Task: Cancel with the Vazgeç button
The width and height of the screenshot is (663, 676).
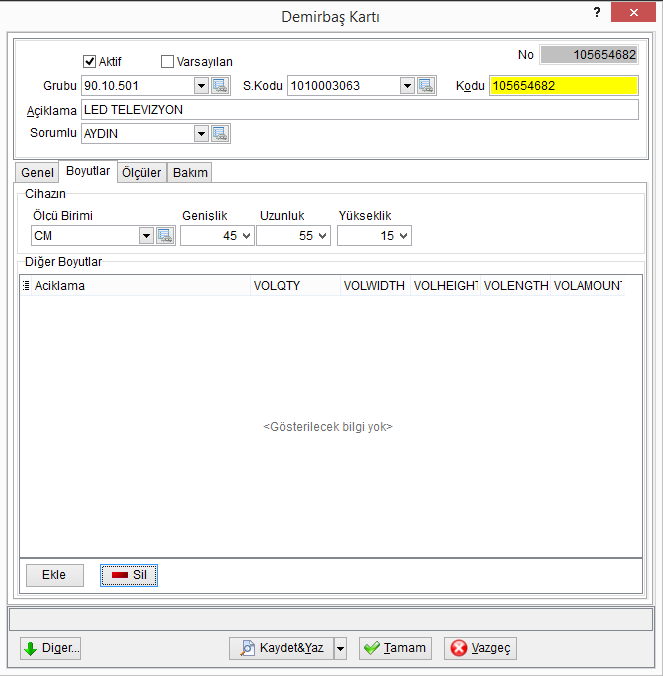Action: point(480,648)
